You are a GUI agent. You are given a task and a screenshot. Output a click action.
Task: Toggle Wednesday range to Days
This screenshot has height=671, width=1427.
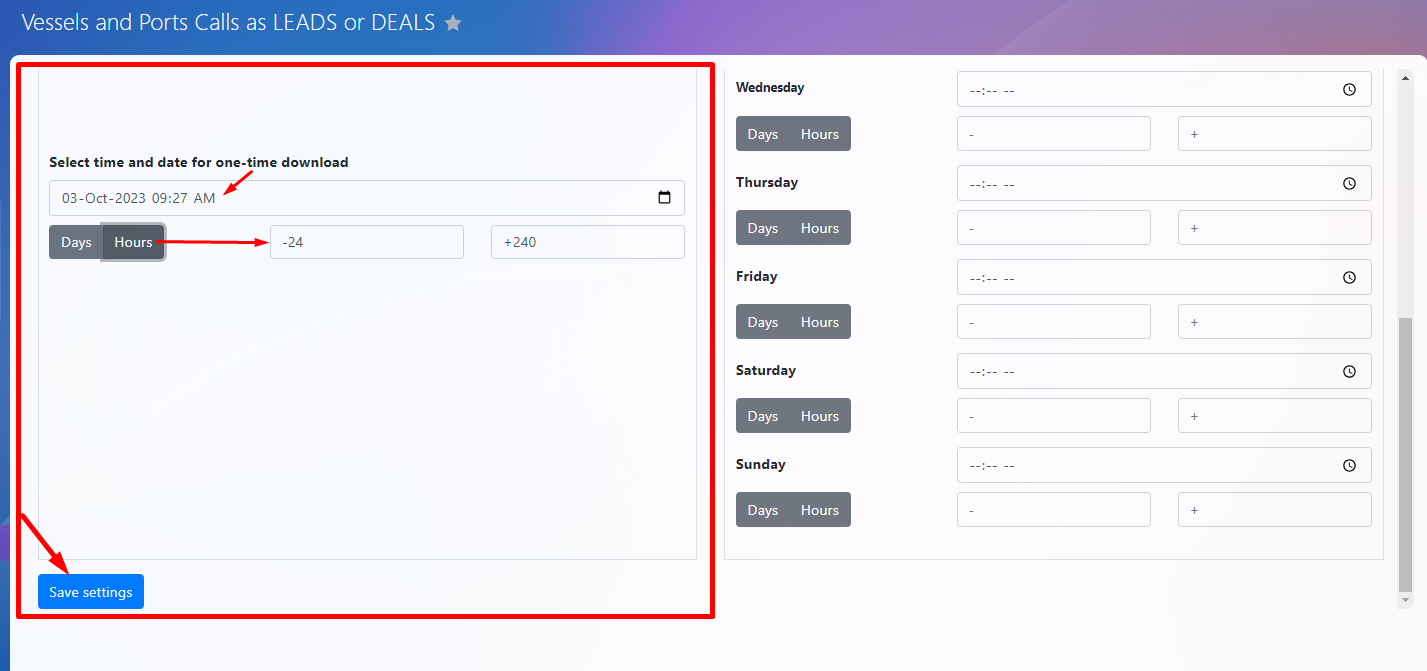point(762,134)
